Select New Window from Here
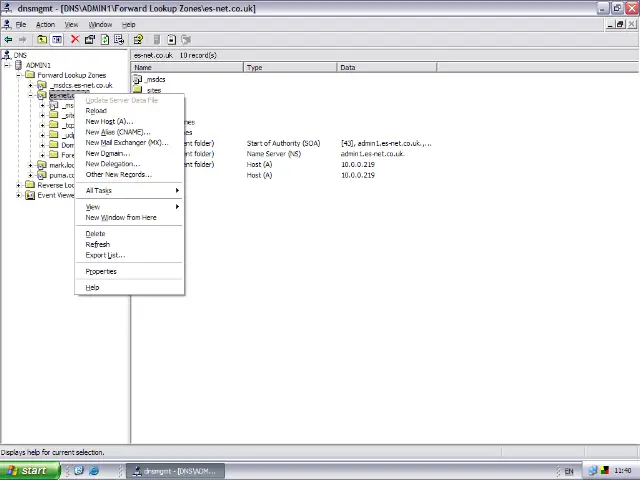This screenshot has height=480, width=640. coord(129,218)
